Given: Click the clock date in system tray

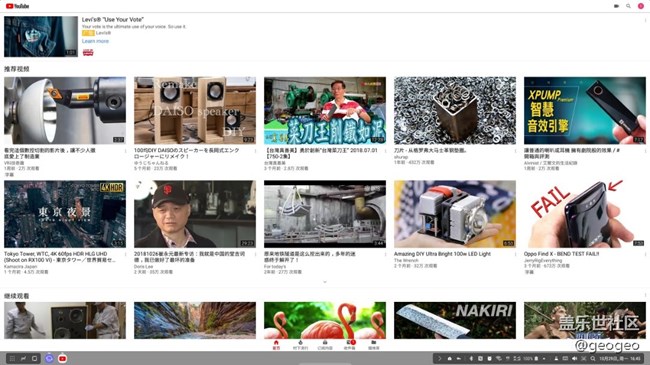Looking at the screenshot, I should [620, 358].
